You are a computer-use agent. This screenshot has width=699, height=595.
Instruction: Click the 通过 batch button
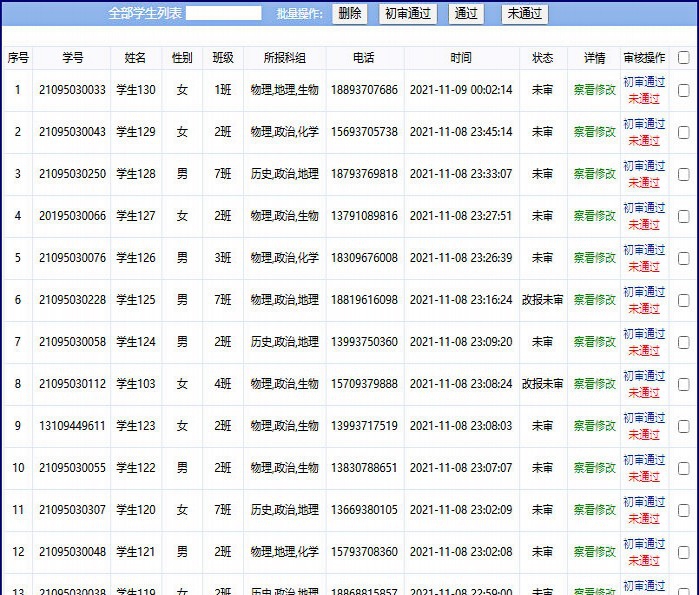[466, 14]
